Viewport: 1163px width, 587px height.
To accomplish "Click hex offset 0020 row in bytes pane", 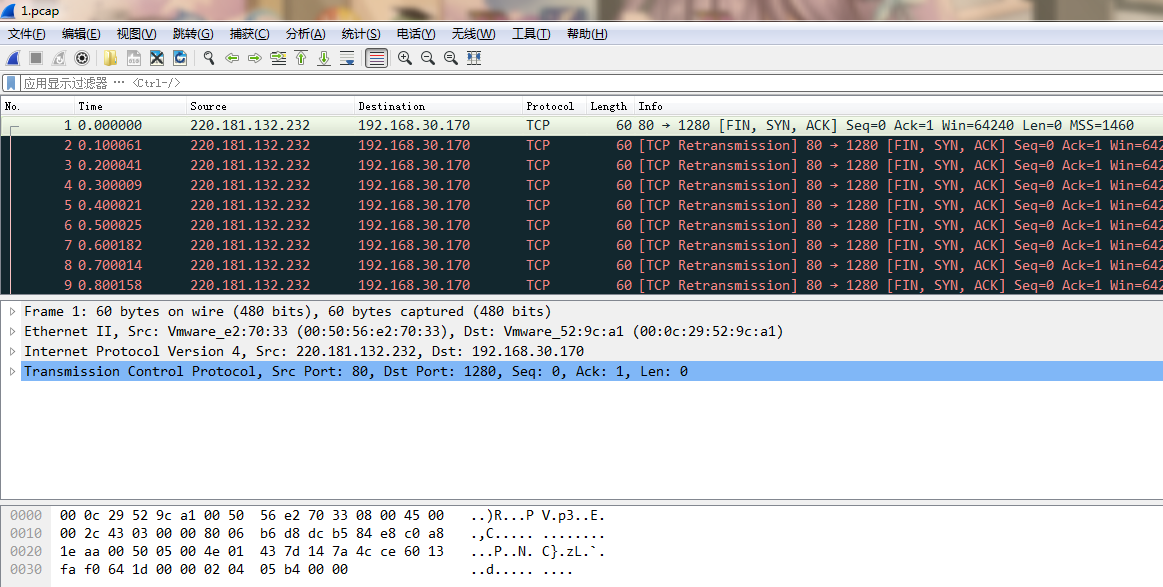I will point(26,551).
